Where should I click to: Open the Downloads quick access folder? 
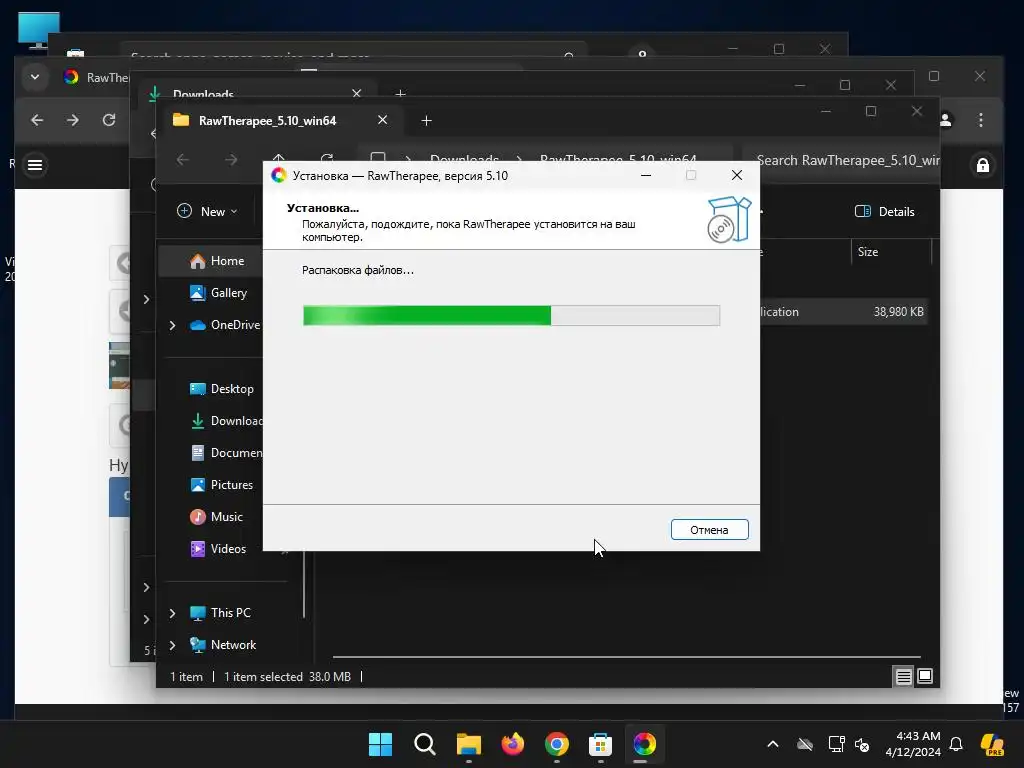click(226, 421)
